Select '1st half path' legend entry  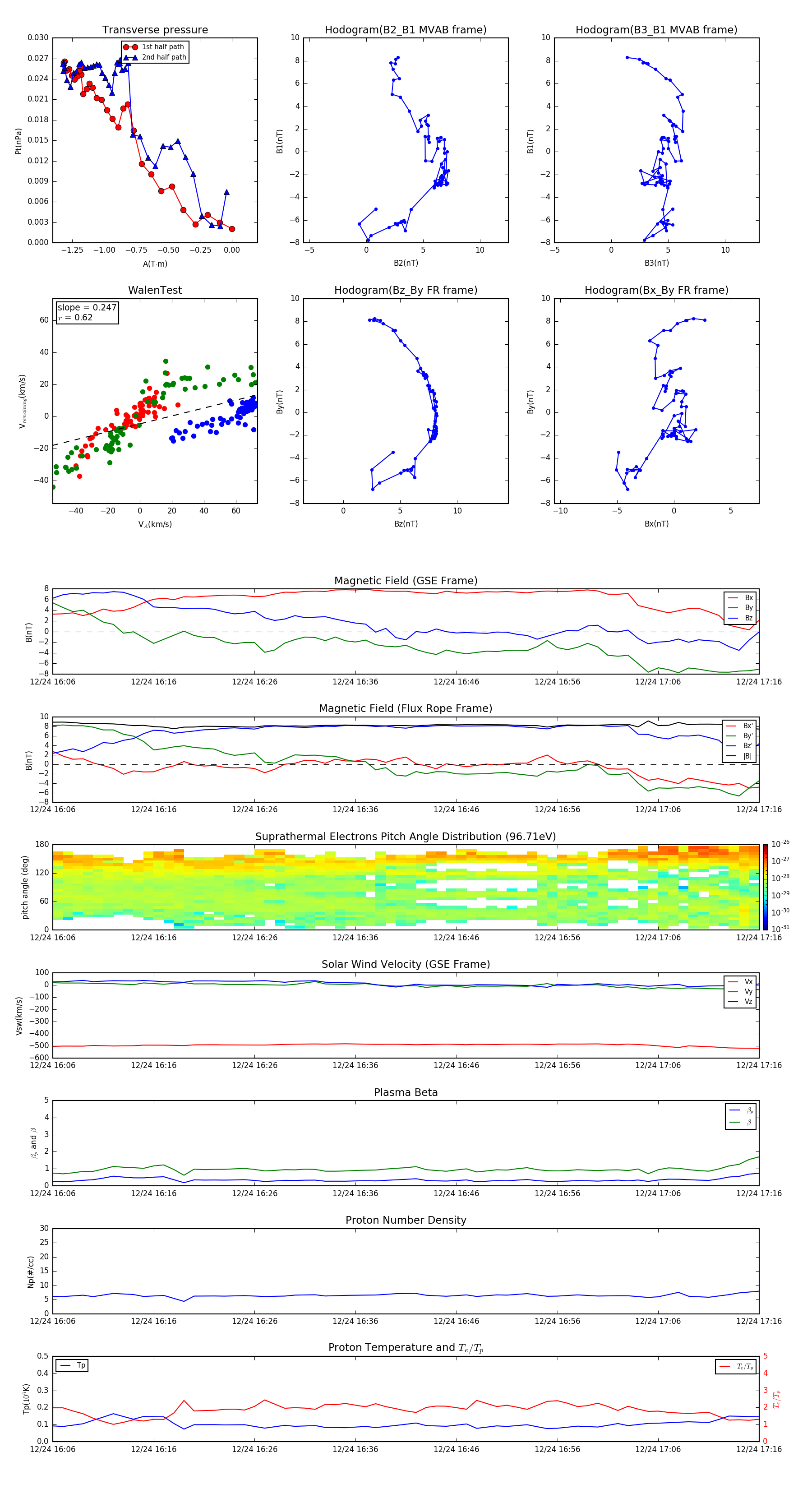(x=154, y=47)
